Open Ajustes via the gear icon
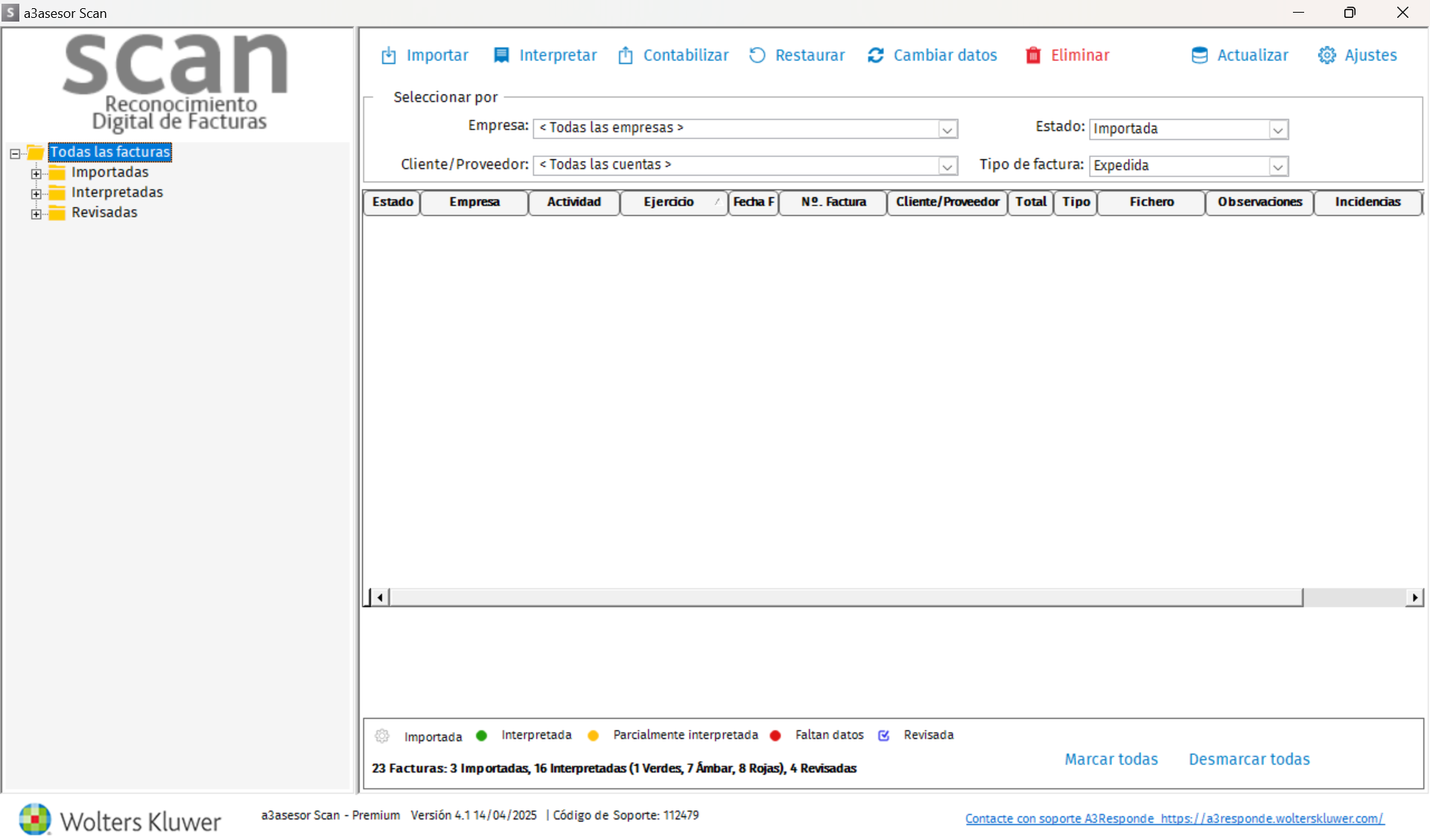Viewport: 1430px width, 840px height. [x=1326, y=56]
